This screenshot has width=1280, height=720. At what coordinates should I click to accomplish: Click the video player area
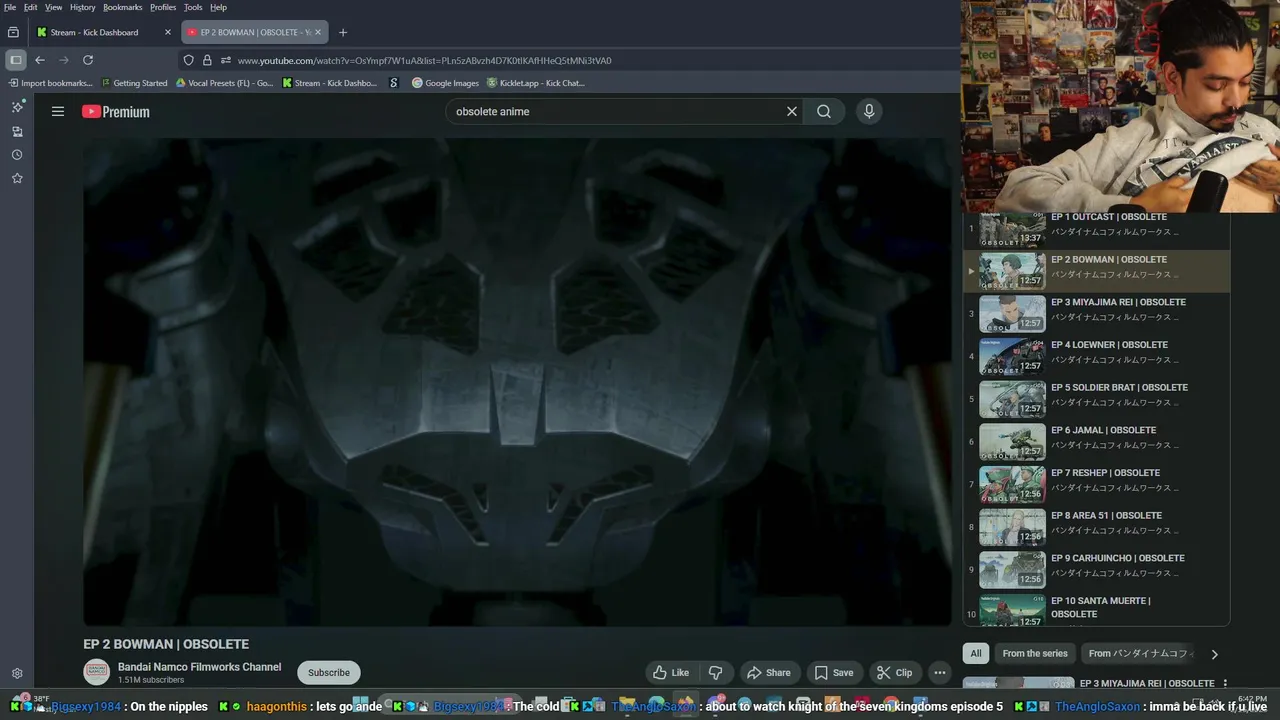click(x=517, y=382)
